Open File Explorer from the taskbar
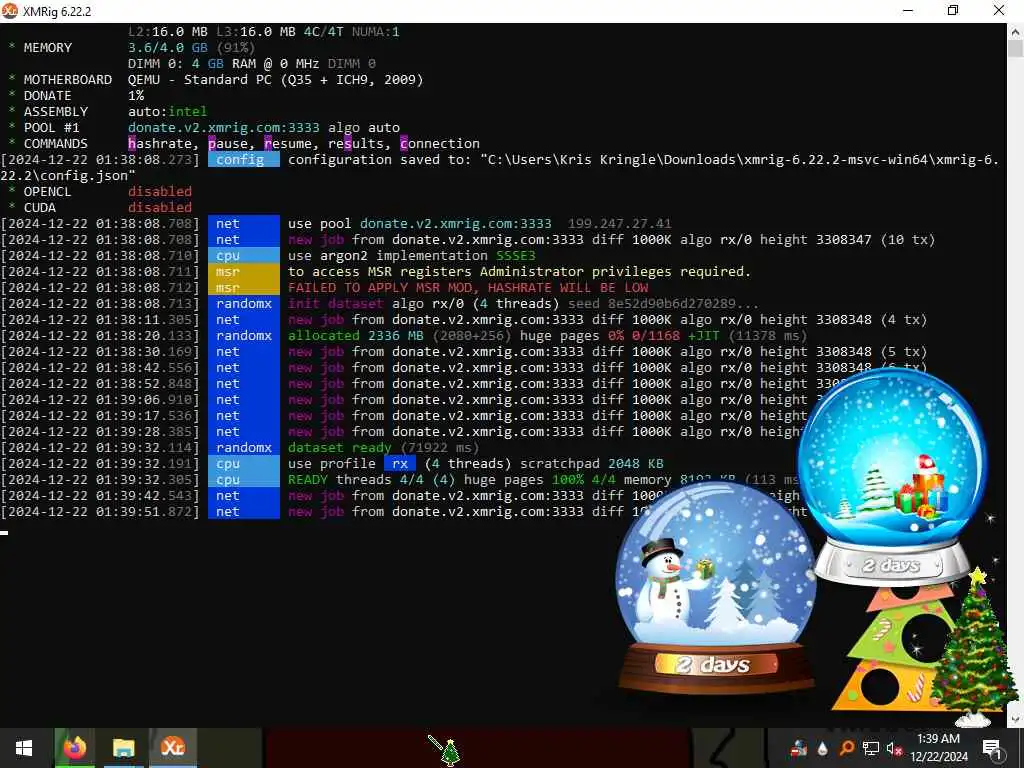The width and height of the screenshot is (1024, 768). 123,748
